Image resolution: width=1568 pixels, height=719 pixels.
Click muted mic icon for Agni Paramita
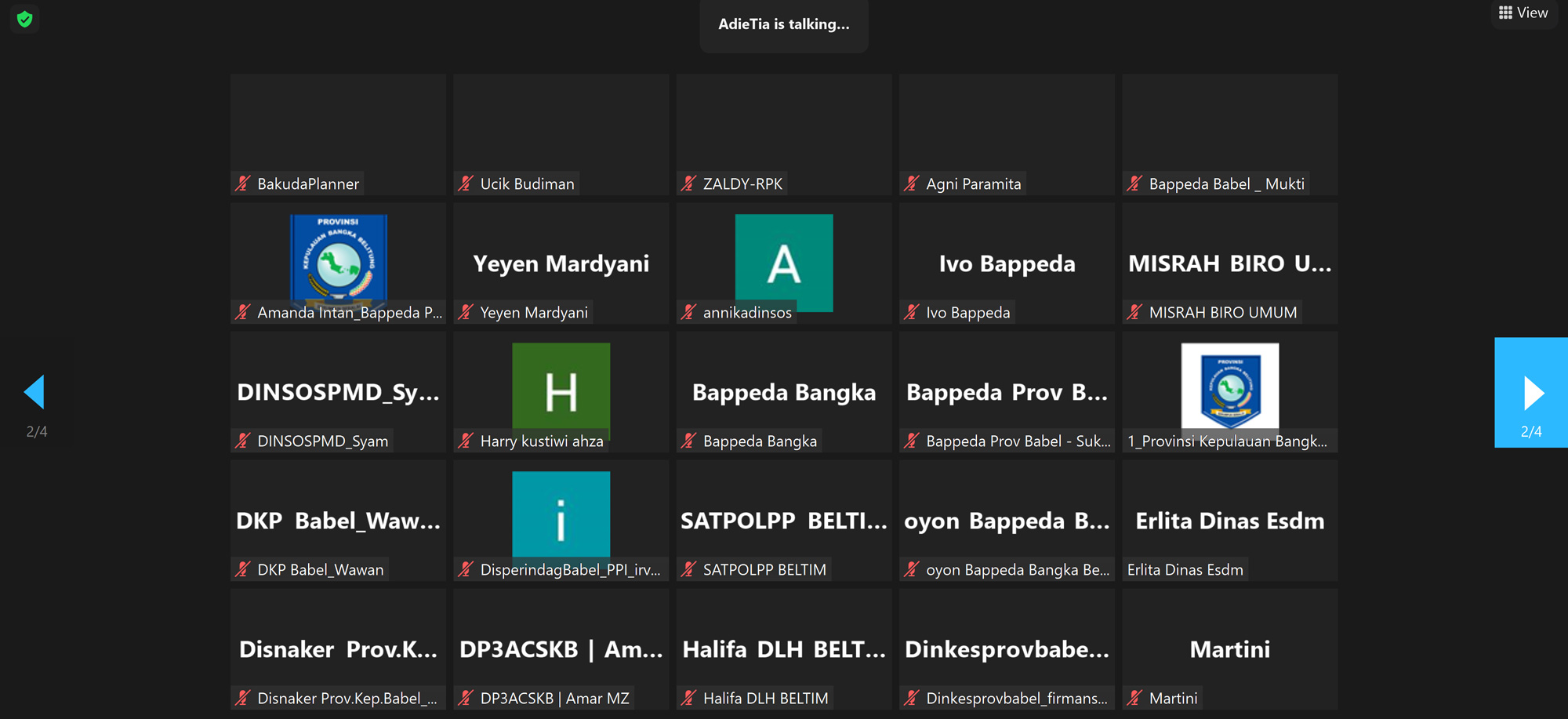911,184
